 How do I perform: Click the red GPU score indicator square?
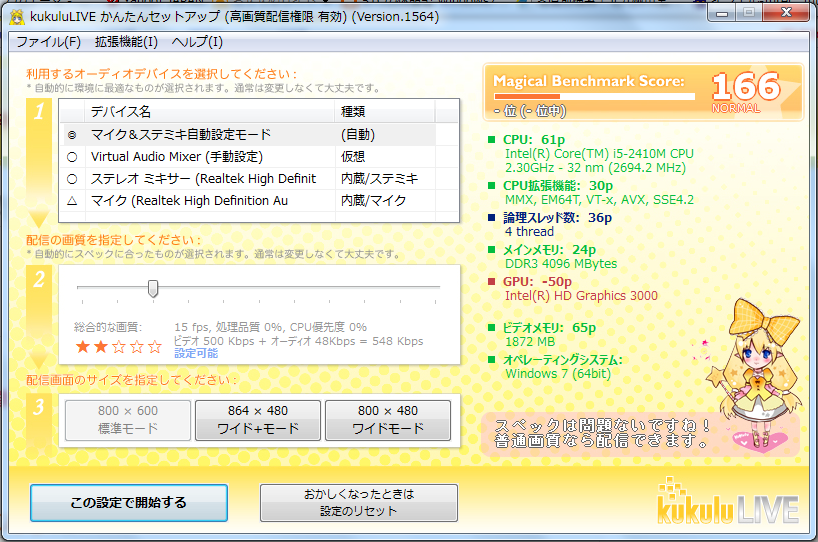pyautogui.click(x=492, y=282)
